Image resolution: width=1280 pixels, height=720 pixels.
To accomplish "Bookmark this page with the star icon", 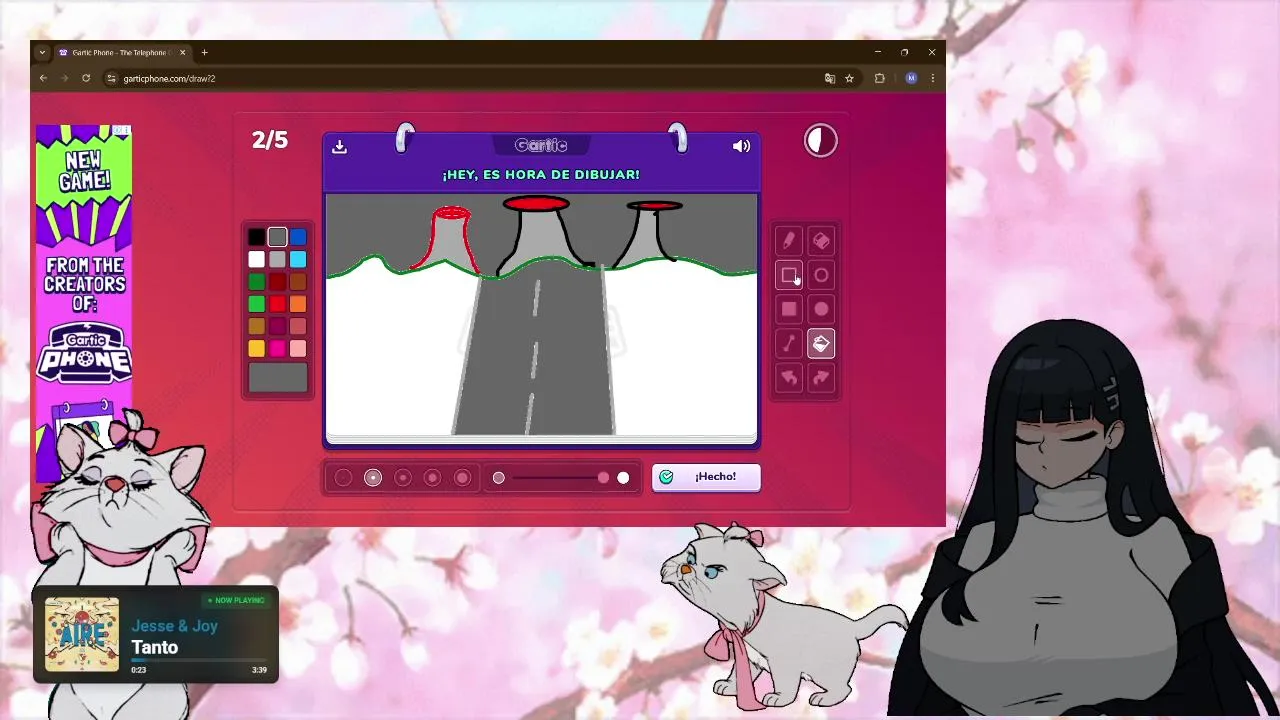I will [x=849, y=78].
